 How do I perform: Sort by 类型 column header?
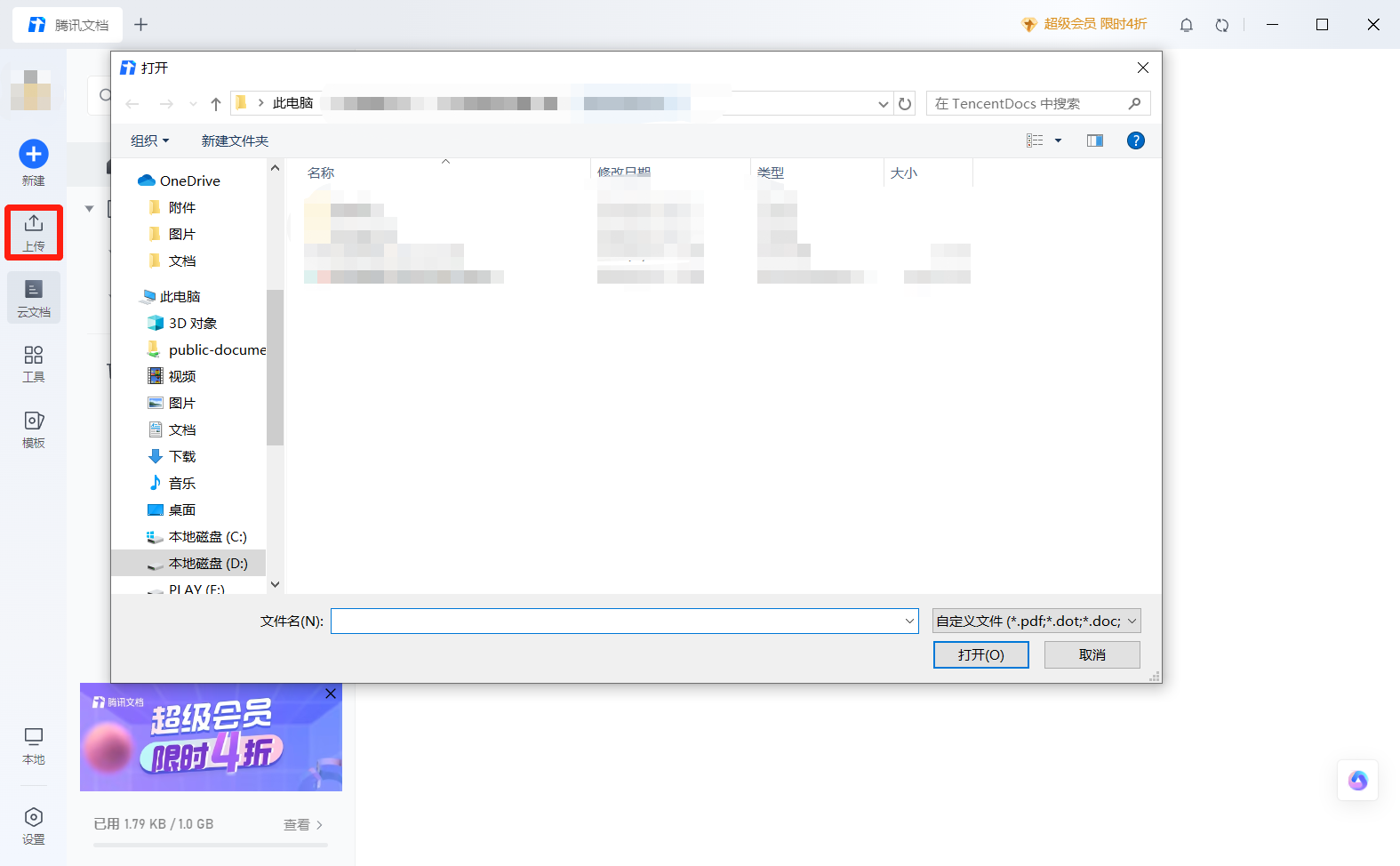point(771,172)
